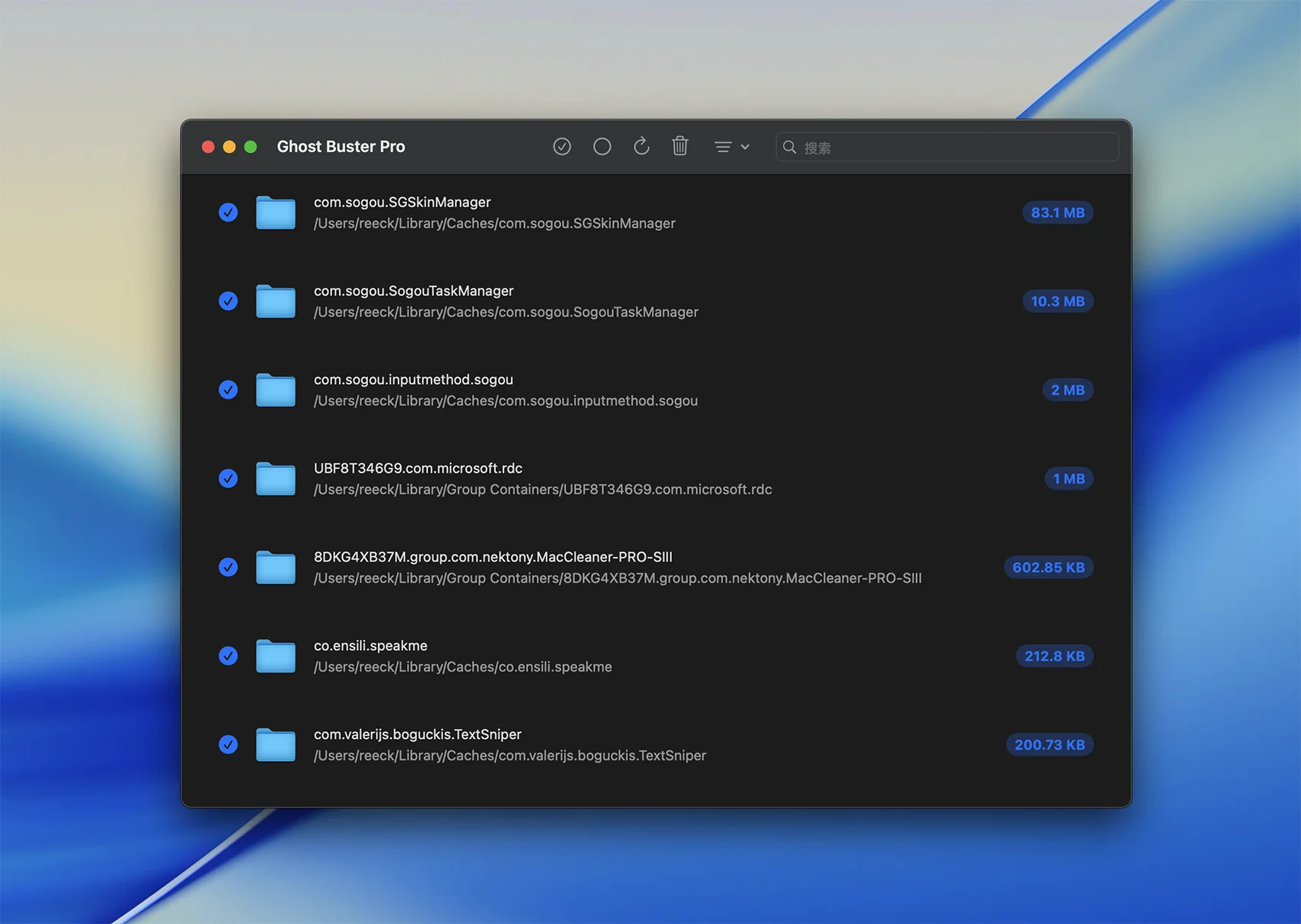This screenshot has height=924, width=1301.
Task: Open the sort options dropdown
Action: [x=731, y=147]
